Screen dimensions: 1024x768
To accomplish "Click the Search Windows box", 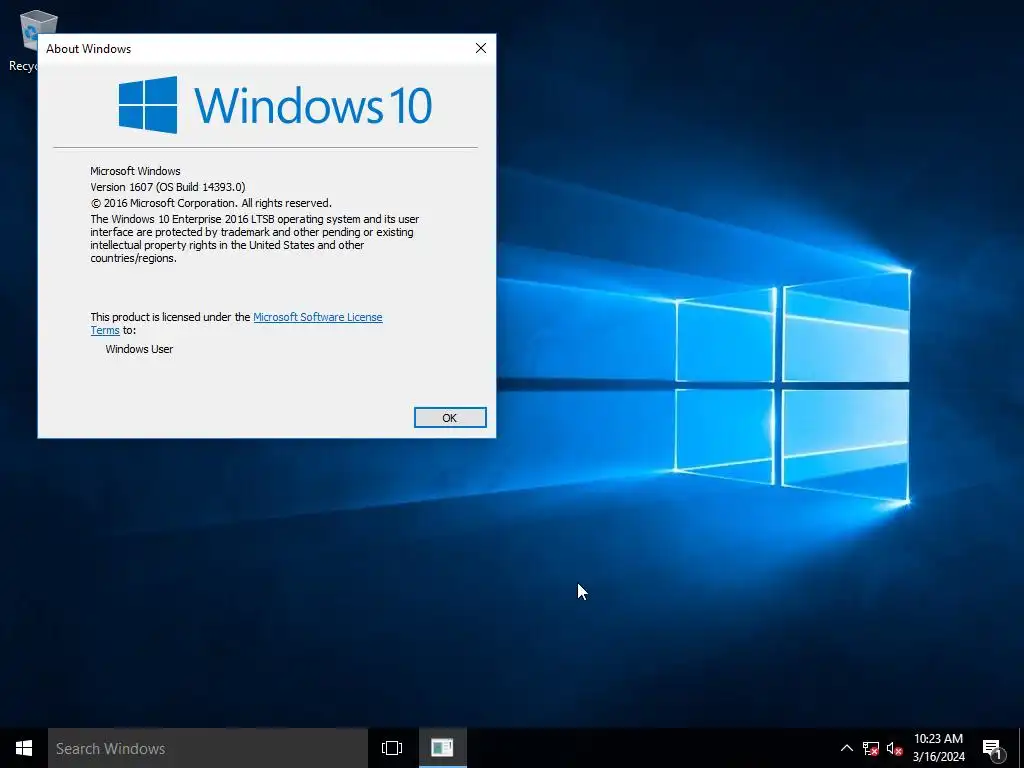I will (x=208, y=748).
